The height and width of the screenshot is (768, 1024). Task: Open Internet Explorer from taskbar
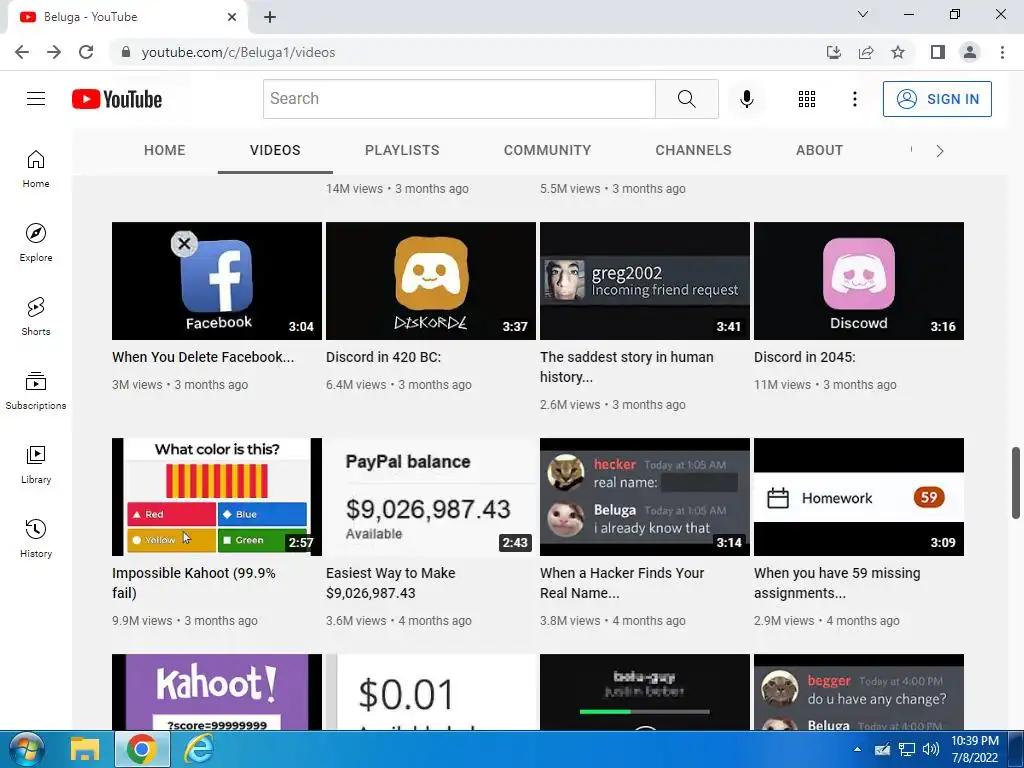pyautogui.click(x=199, y=749)
